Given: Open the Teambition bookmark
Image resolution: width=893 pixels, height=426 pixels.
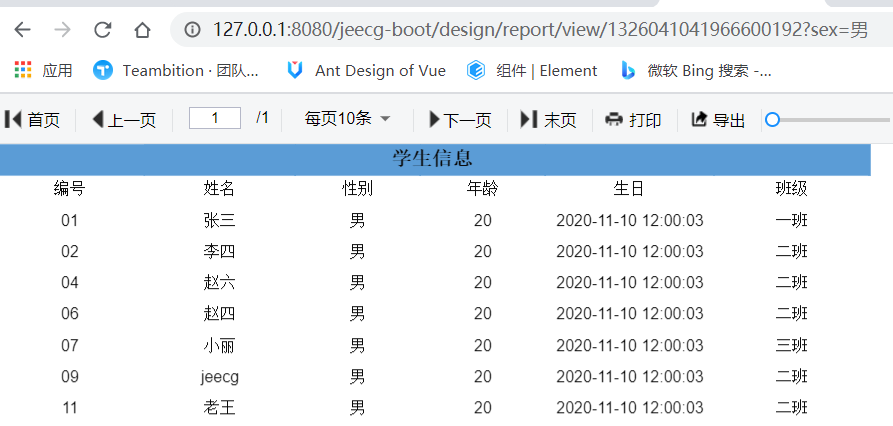Looking at the screenshot, I should click(x=176, y=71).
